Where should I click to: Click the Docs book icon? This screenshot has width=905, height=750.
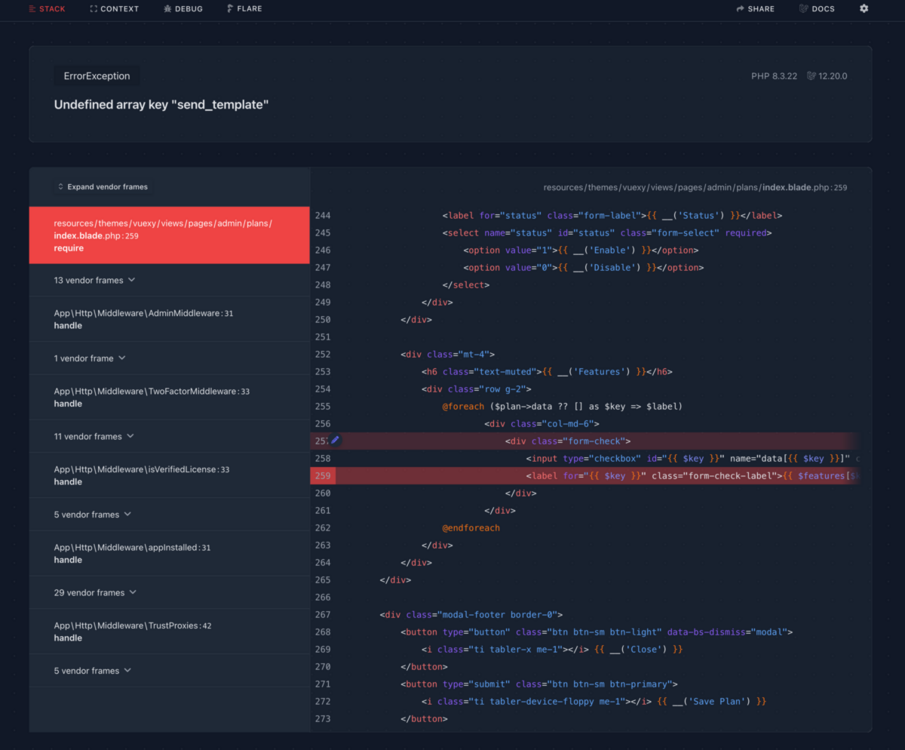coord(803,9)
